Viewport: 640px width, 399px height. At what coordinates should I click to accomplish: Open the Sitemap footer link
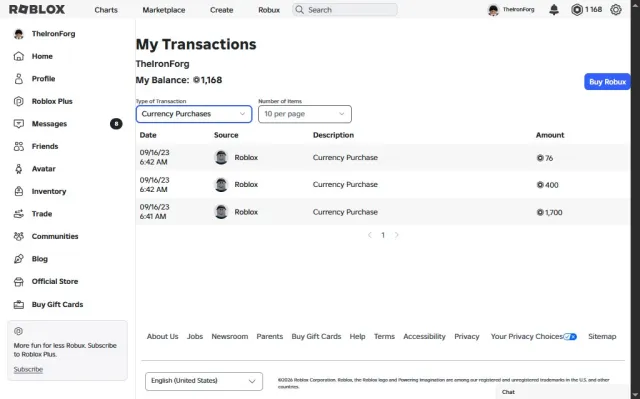pyautogui.click(x=602, y=337)
